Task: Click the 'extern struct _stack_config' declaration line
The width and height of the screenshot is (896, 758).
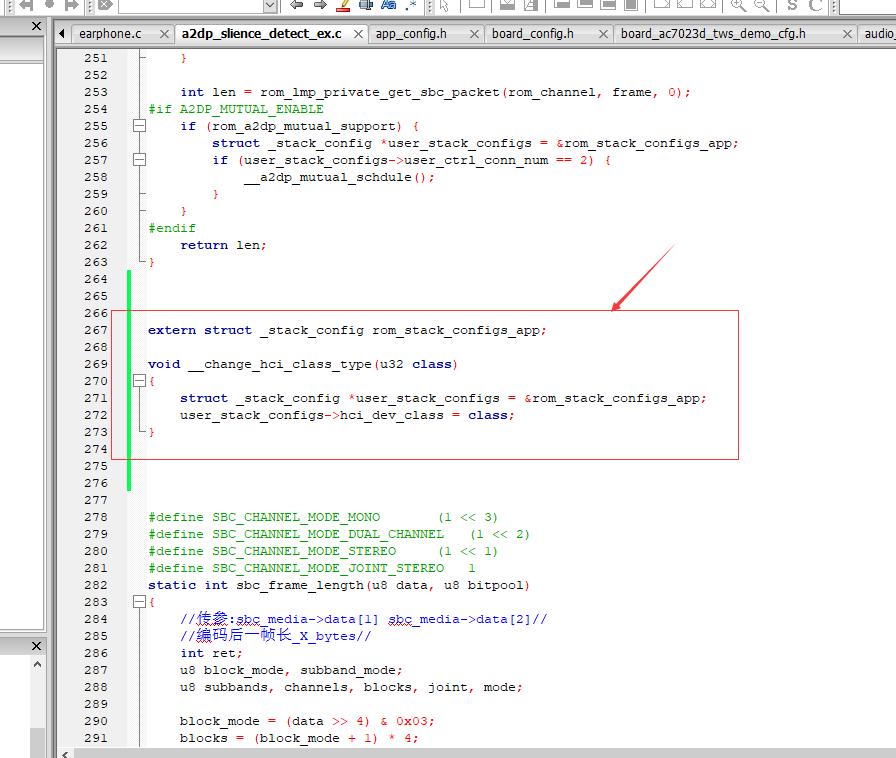Action: pos(347,330)
